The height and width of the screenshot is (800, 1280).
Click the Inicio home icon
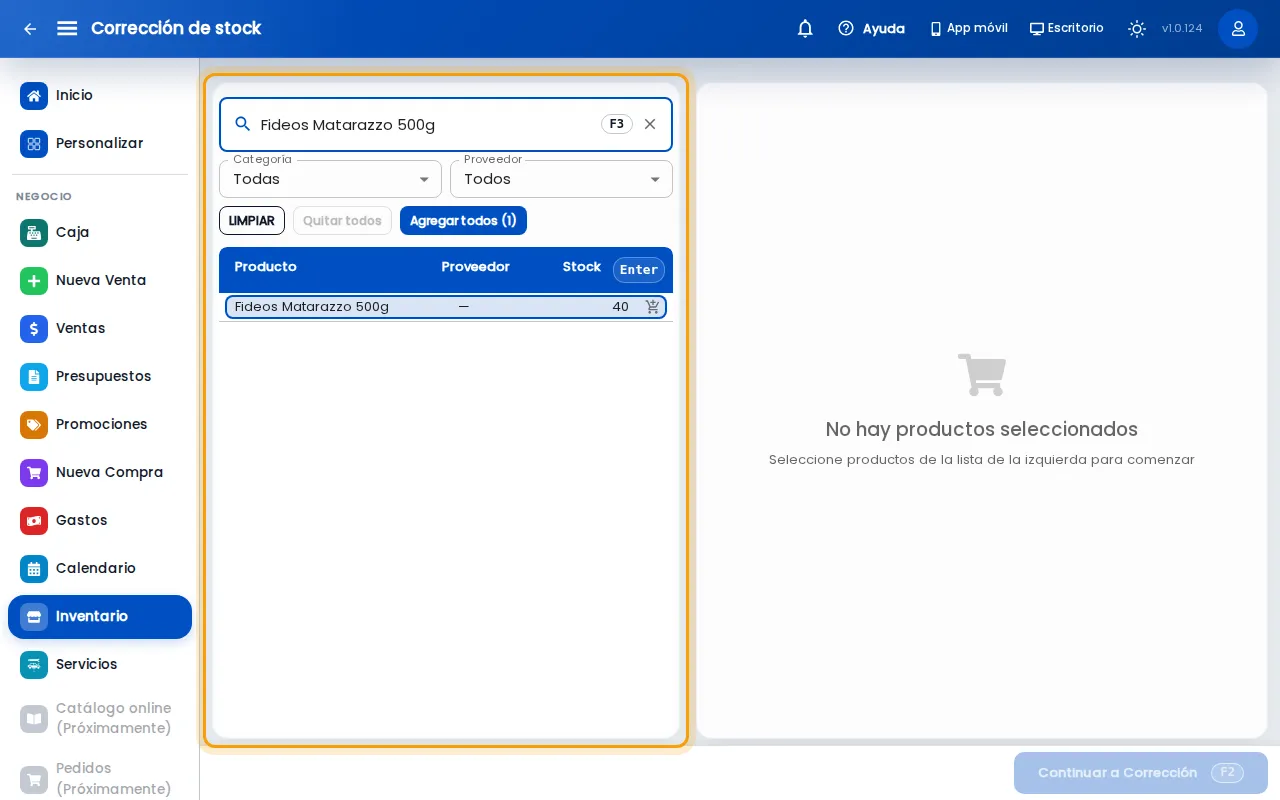pyautogui.click(x=34, y=96)
